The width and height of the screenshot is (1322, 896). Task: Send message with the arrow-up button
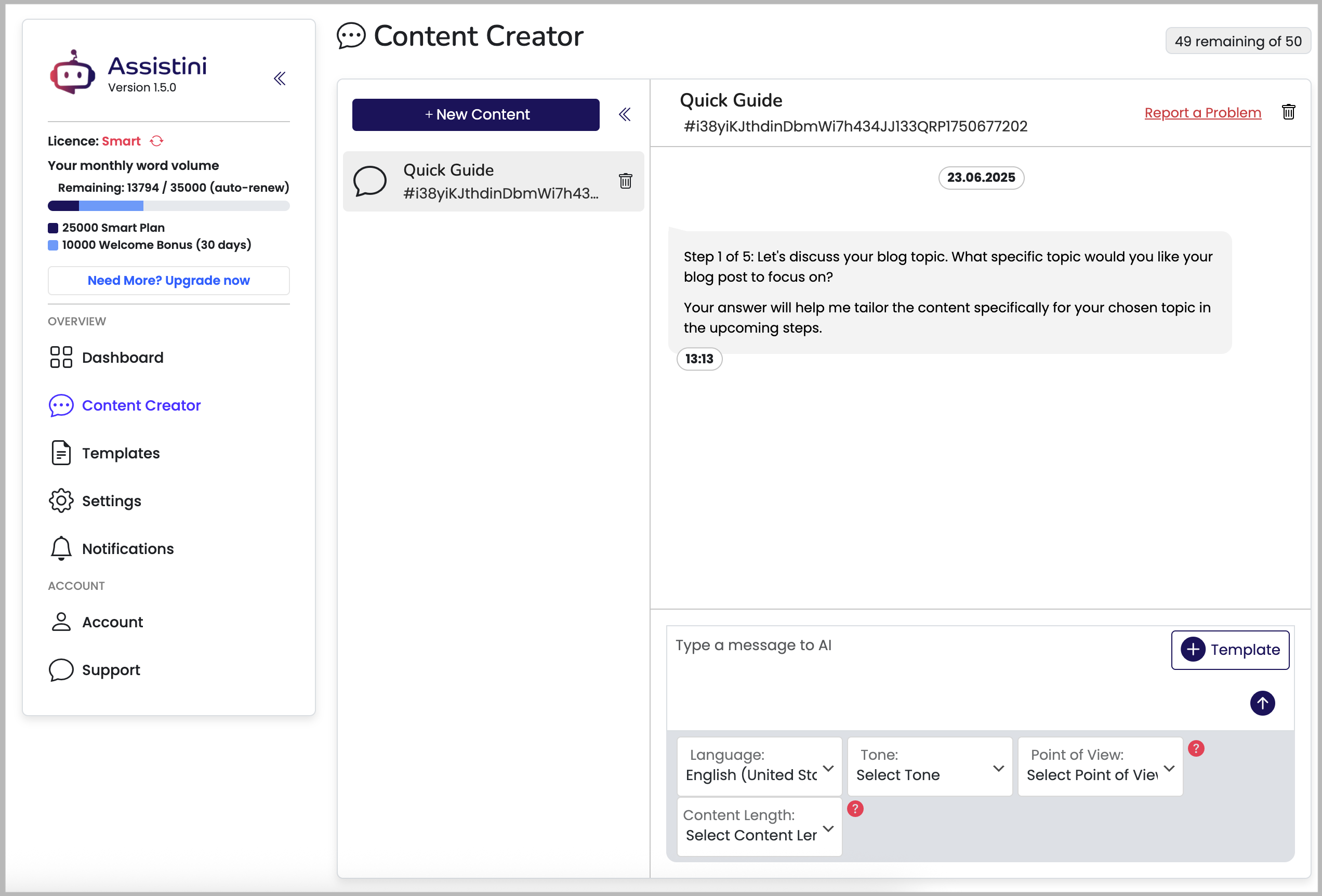1262,703
